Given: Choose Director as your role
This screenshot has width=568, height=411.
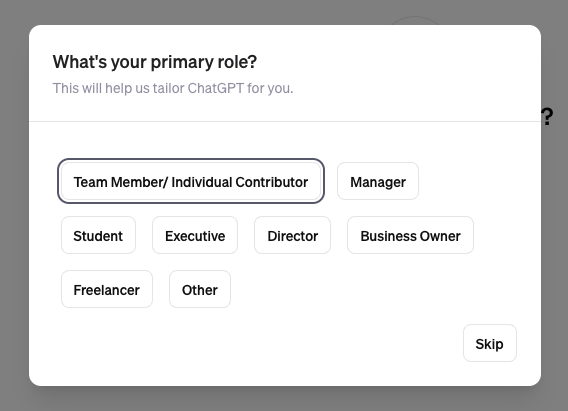Looking at the screenshot, I should point(292,235).
